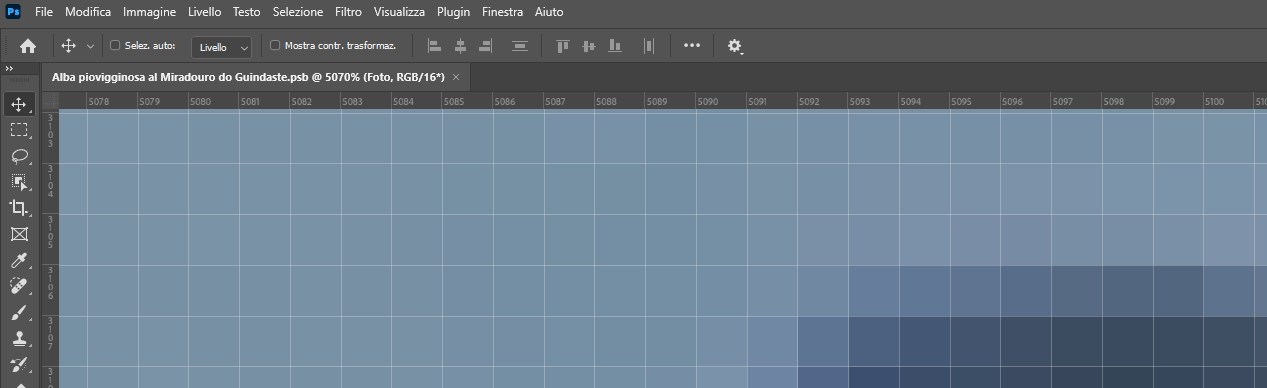
Task: Select the Rectangular Marquee tool
Action: [19, 130]
